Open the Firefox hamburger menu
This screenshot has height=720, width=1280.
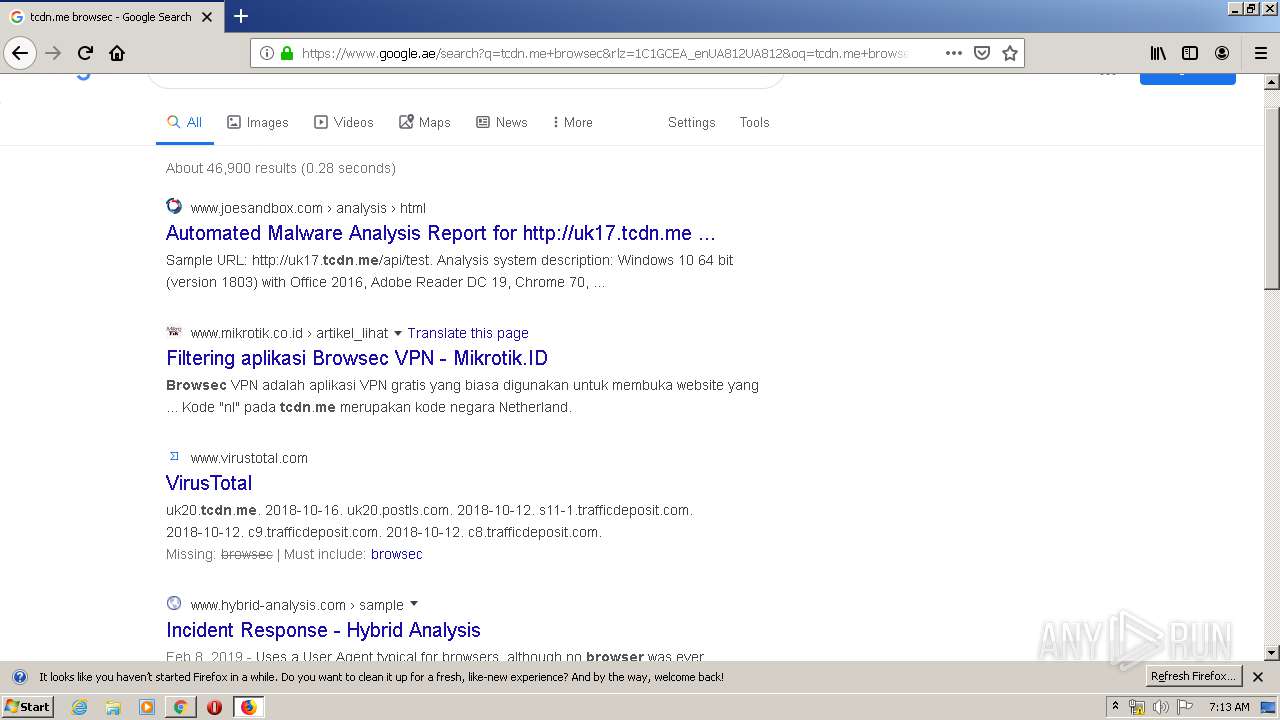tap(1260, 53)
